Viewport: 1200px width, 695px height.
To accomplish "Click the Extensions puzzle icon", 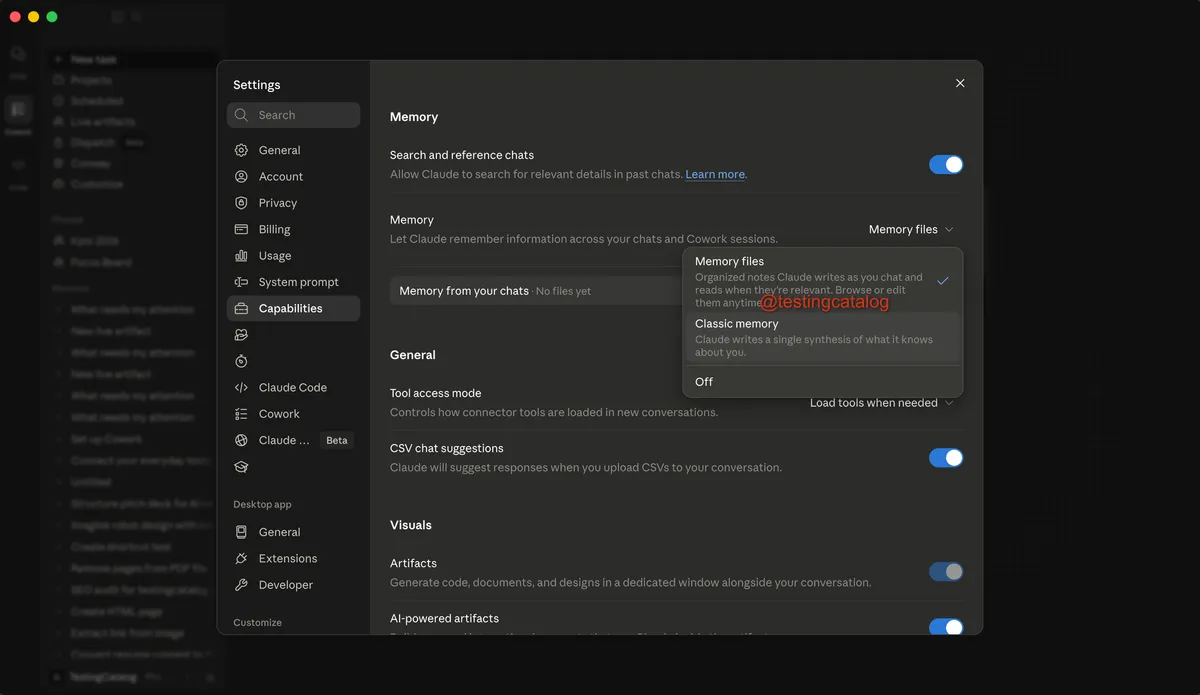I will [241, 559].
